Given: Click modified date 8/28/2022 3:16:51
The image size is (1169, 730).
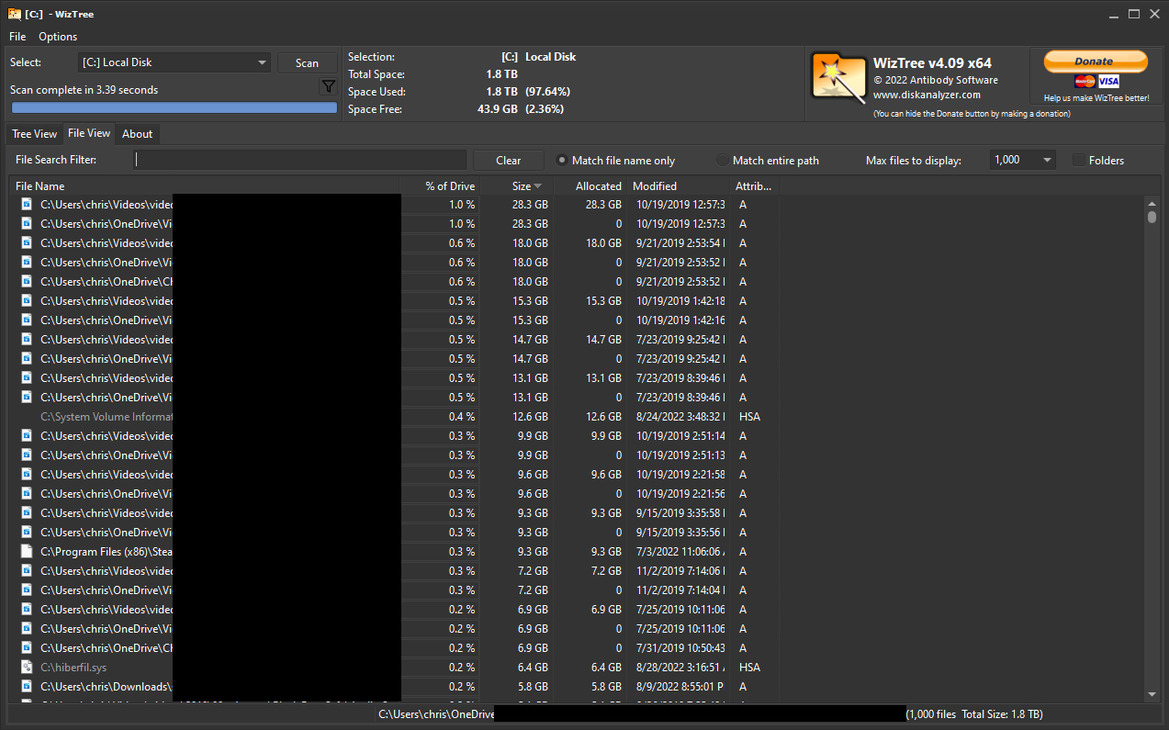Looking at the screenshot, I should click(680, 667).
